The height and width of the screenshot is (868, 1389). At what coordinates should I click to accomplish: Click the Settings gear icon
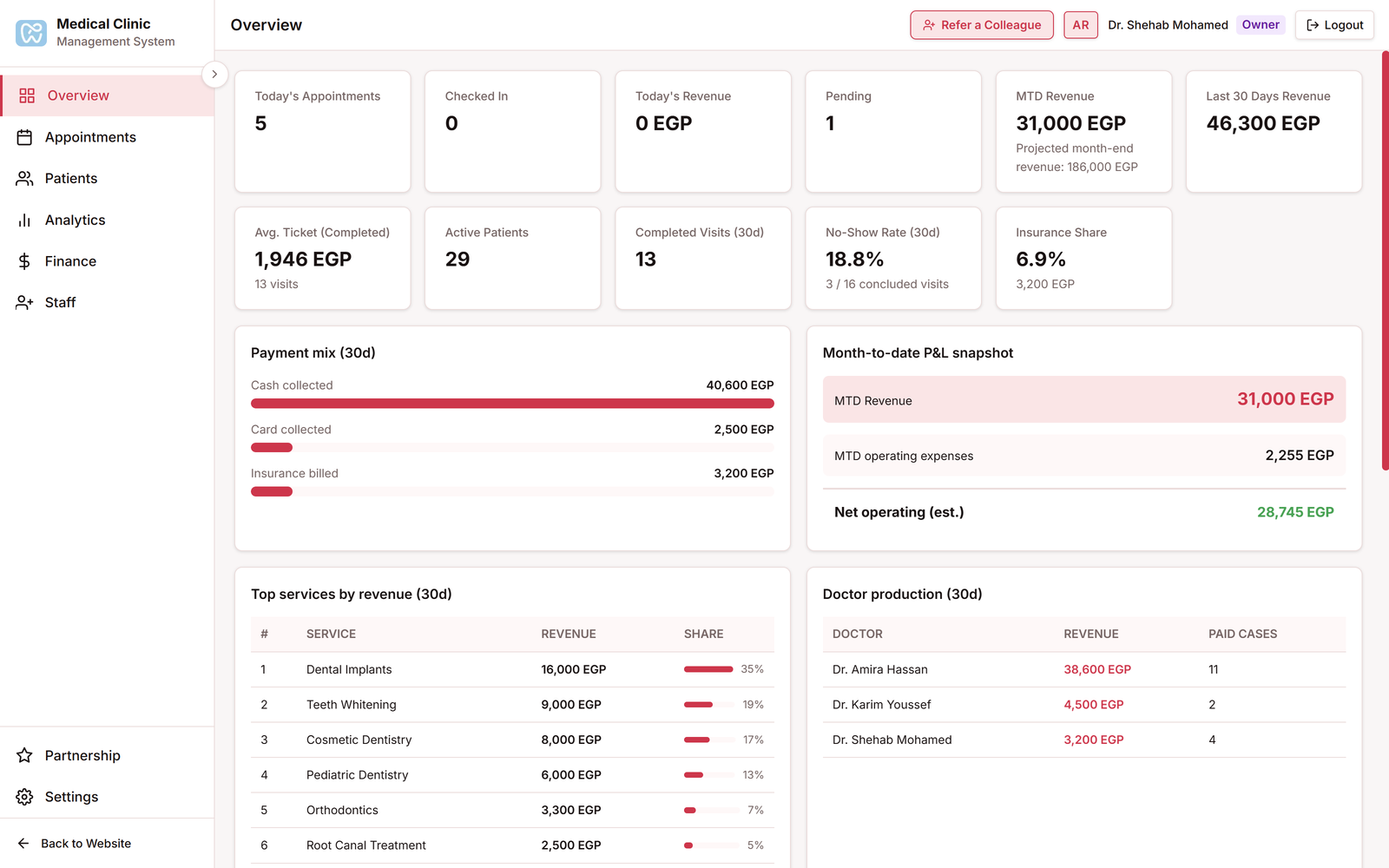pos(24,797)
